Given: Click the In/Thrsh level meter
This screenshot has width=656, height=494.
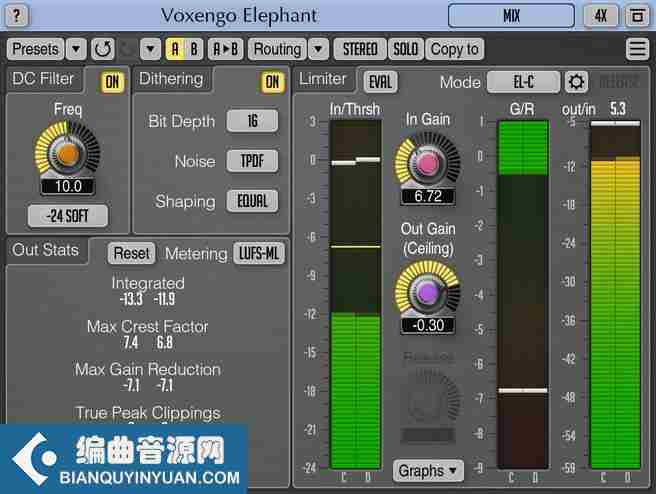Looking at the screenshot, I should (355, 294).
